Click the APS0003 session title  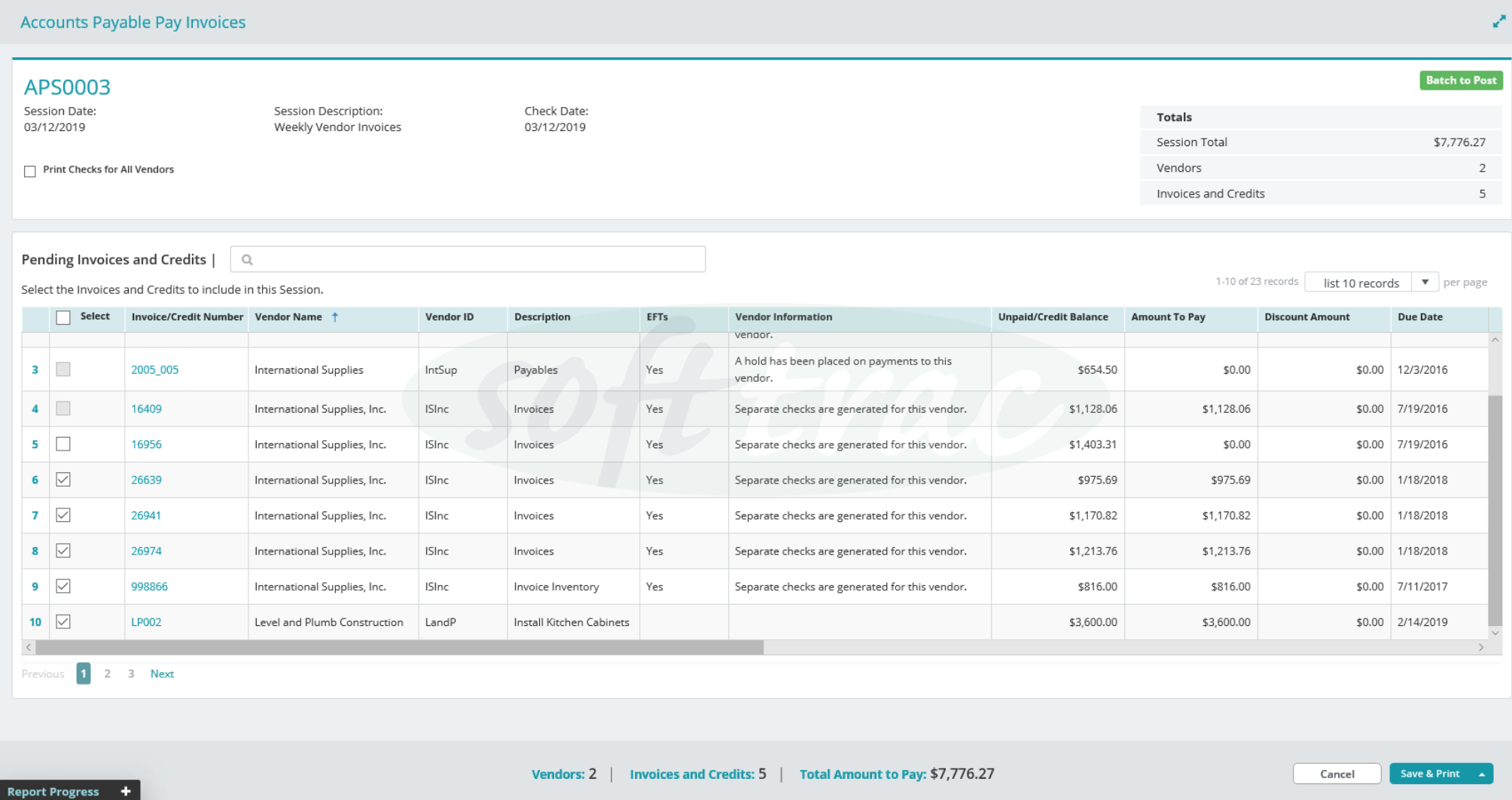point(67,87)
